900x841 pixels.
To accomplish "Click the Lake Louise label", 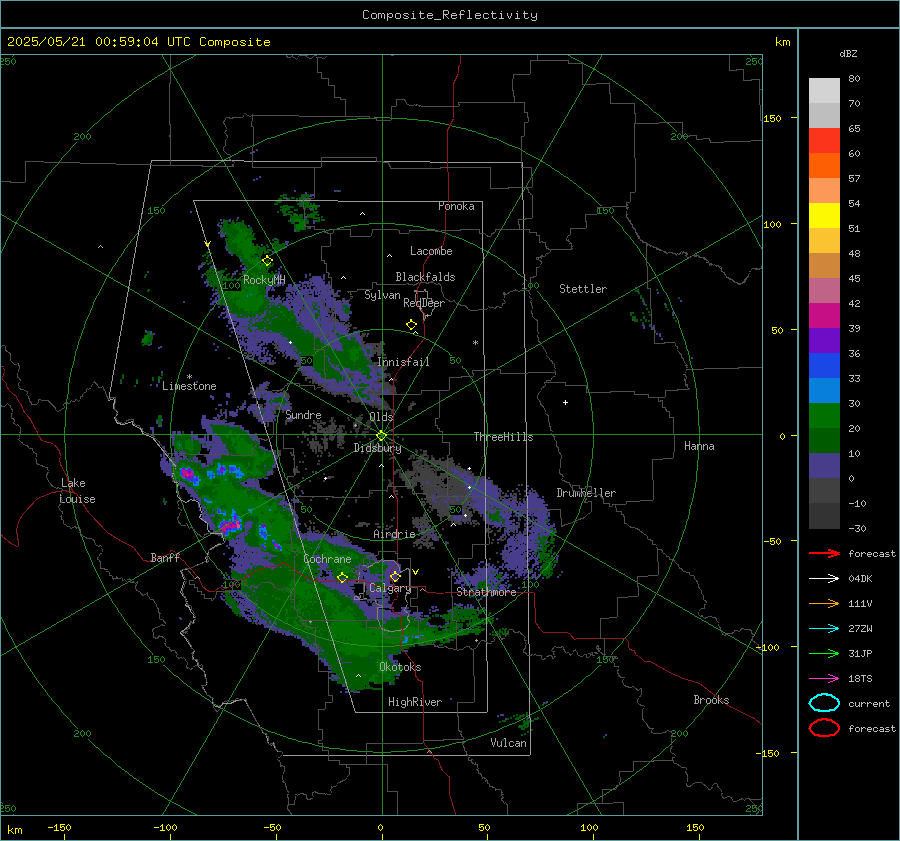I will point(77,491).
